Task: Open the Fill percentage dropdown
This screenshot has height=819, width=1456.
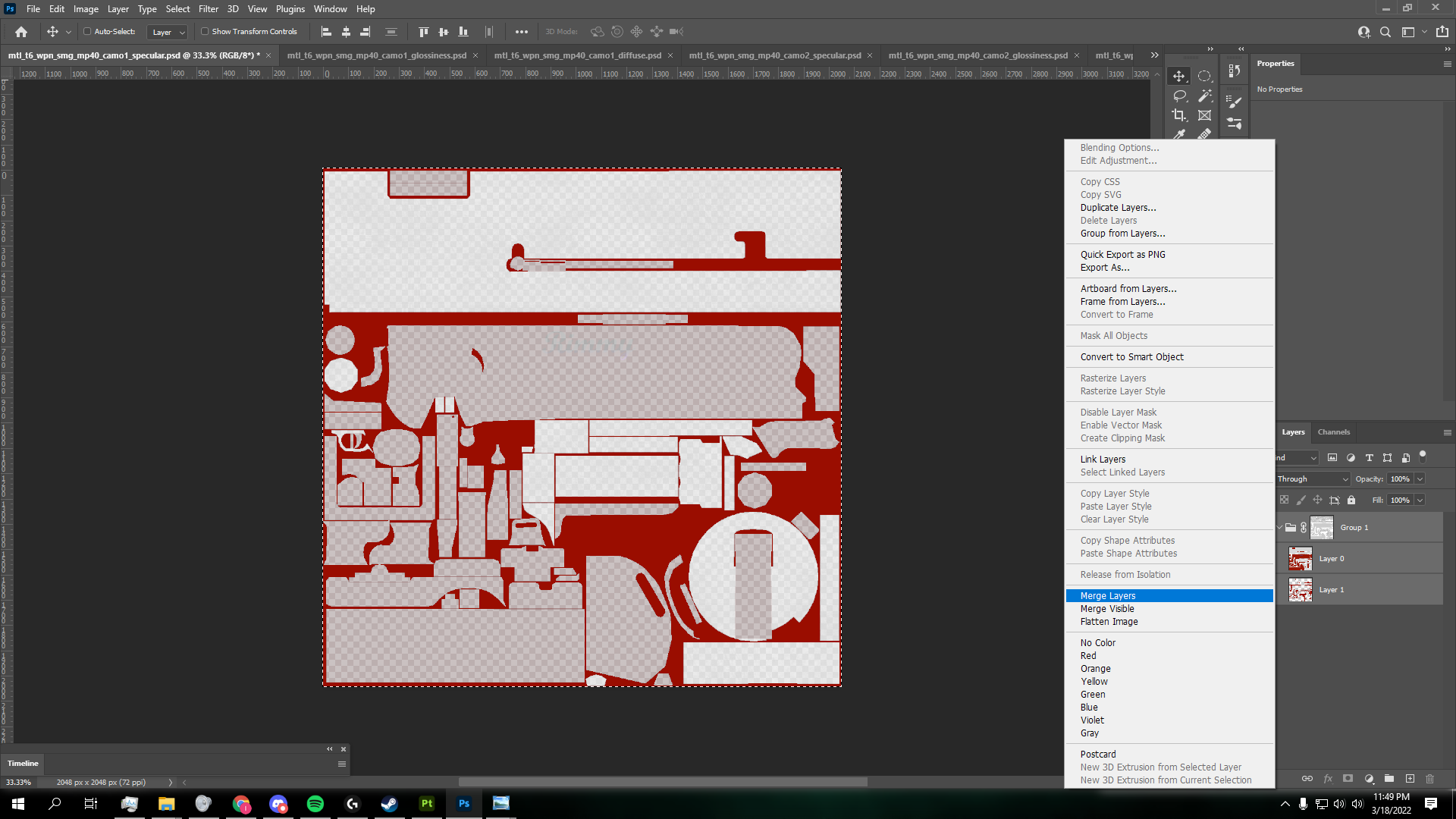Action: click(x=1420, y=500)
